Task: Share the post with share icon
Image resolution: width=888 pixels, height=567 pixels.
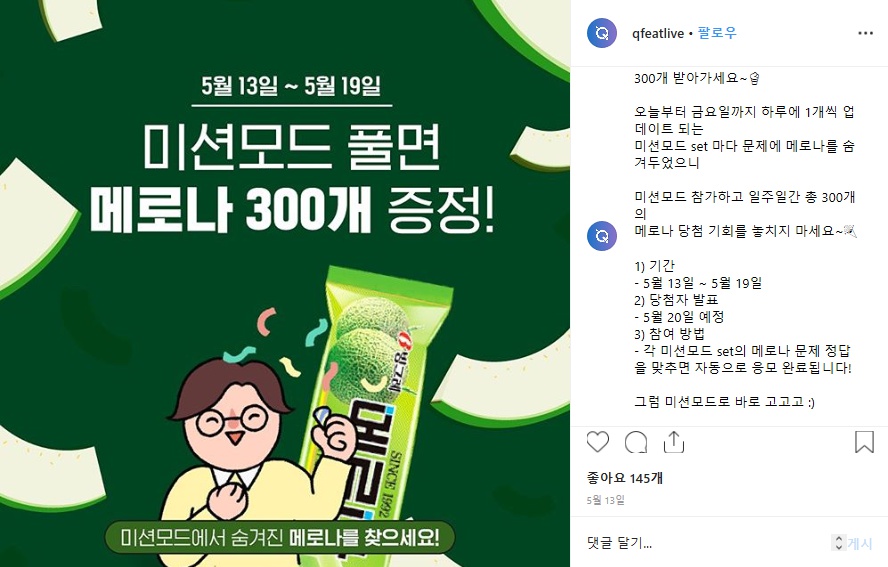Action: 674,442
